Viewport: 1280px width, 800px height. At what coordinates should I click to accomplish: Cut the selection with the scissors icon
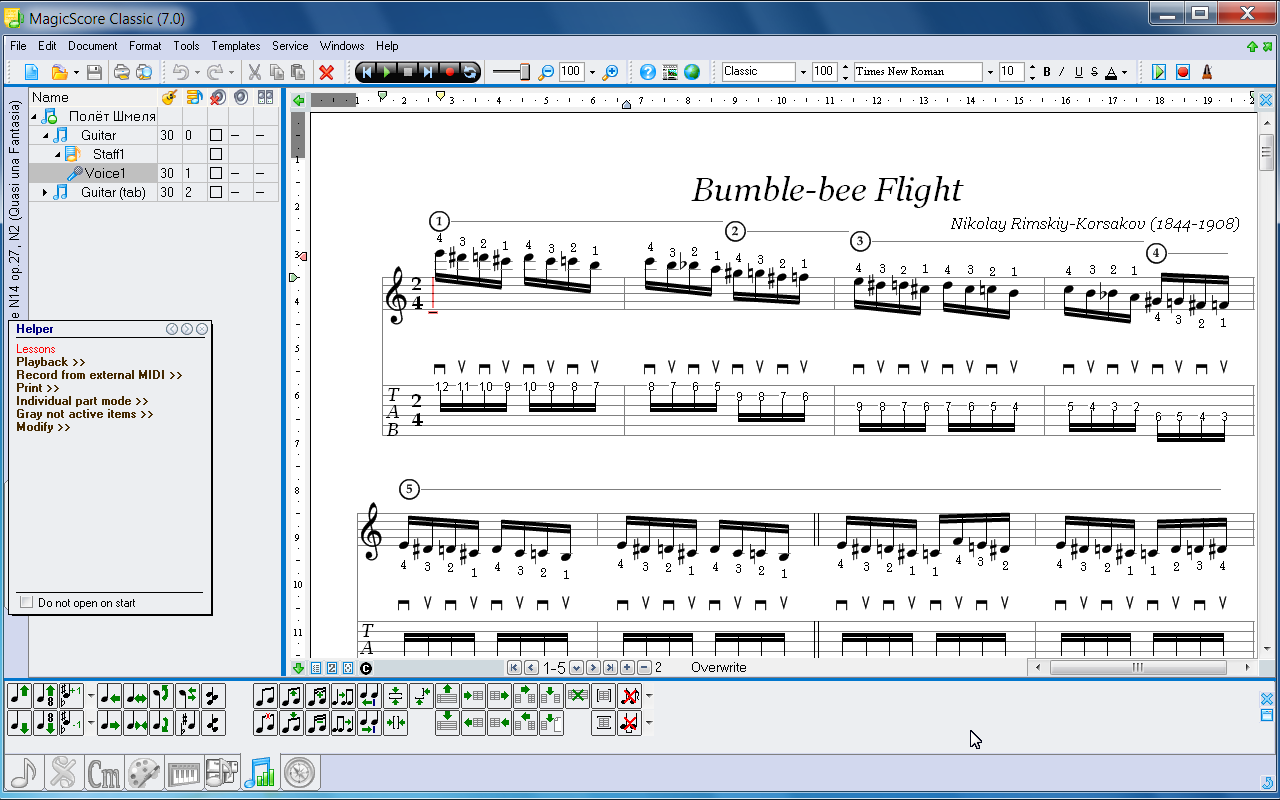(254, 72)
